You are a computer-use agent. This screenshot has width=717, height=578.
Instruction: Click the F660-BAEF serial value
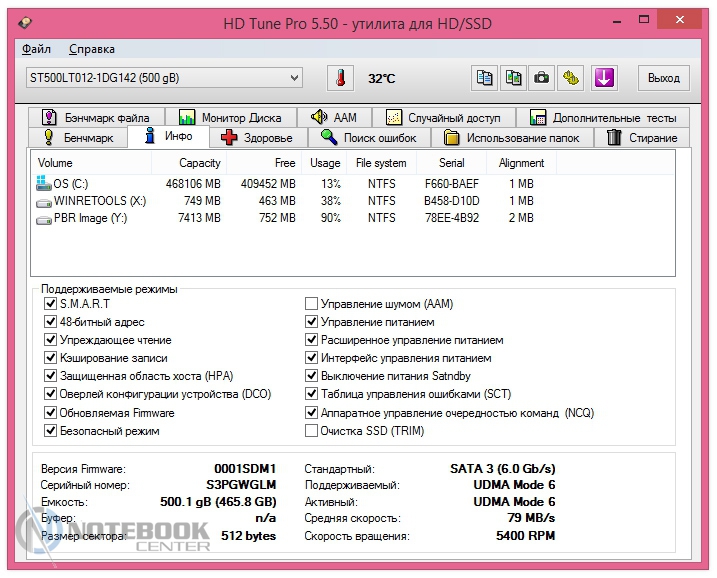452,184
